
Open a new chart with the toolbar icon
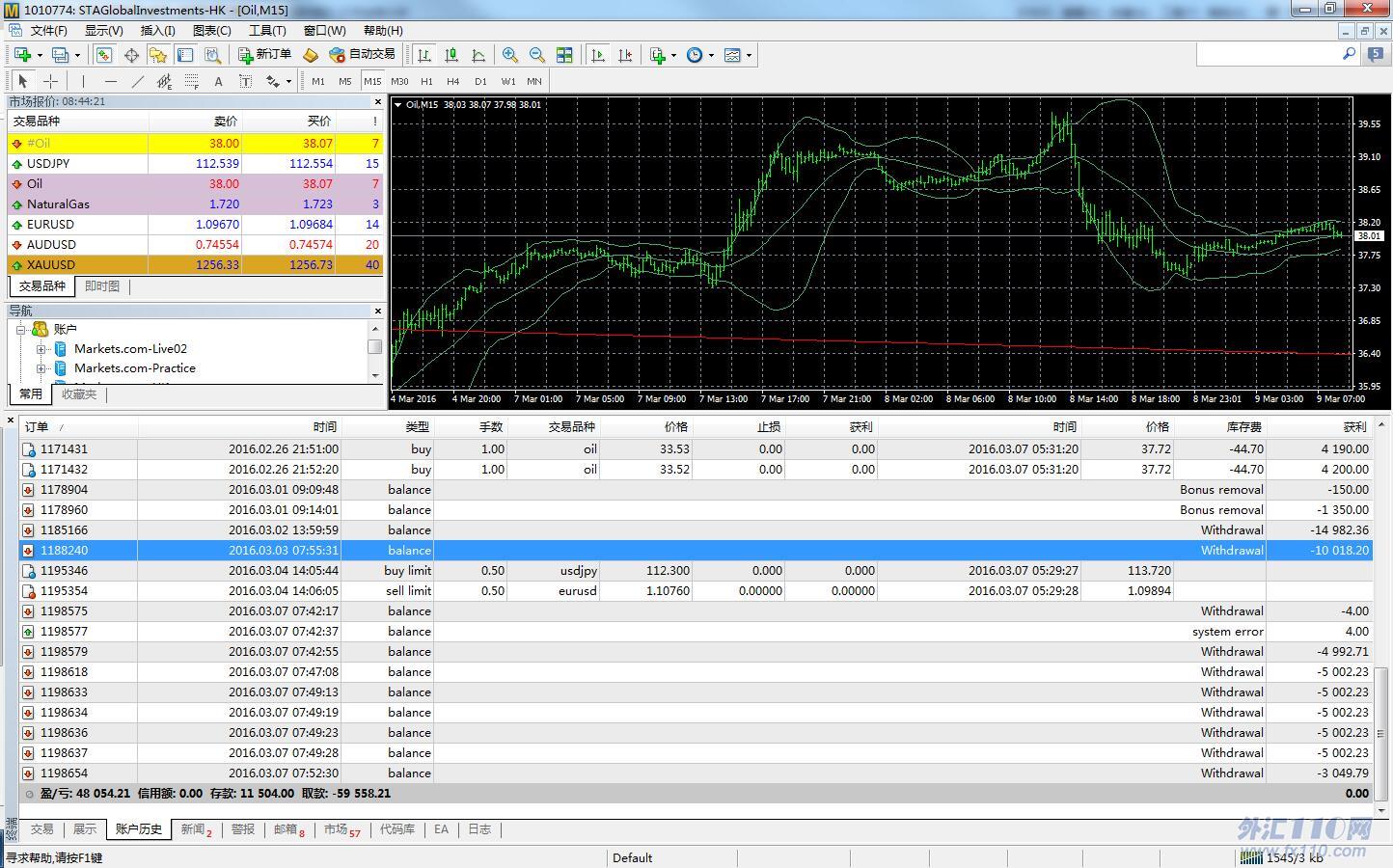pos(22,55)
